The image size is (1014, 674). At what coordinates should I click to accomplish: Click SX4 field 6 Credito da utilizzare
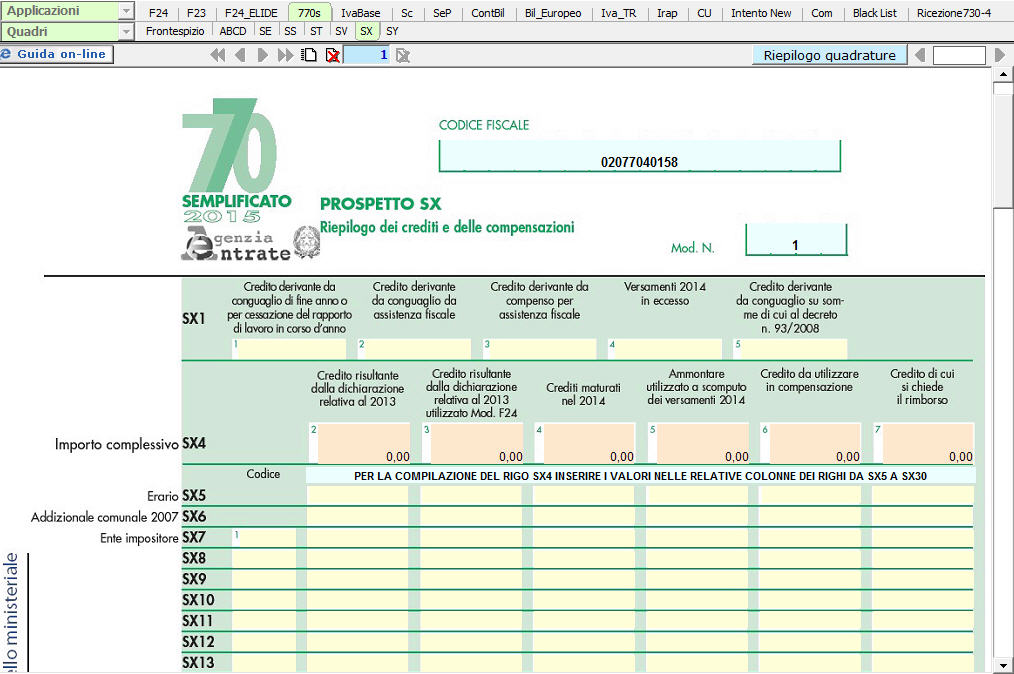(811, 444)
